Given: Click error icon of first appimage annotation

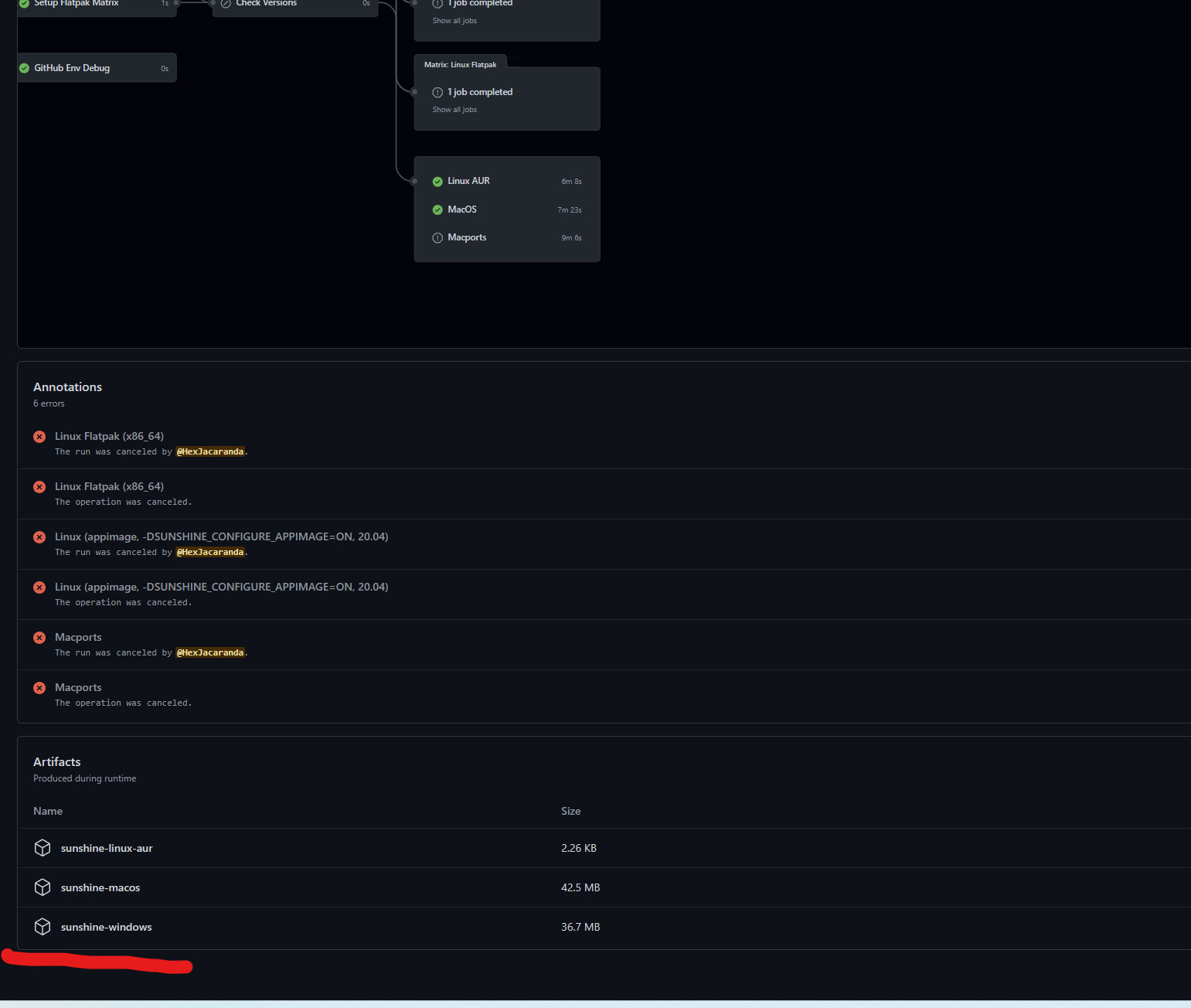Looking at the screenshot, I should pos(39,537).
